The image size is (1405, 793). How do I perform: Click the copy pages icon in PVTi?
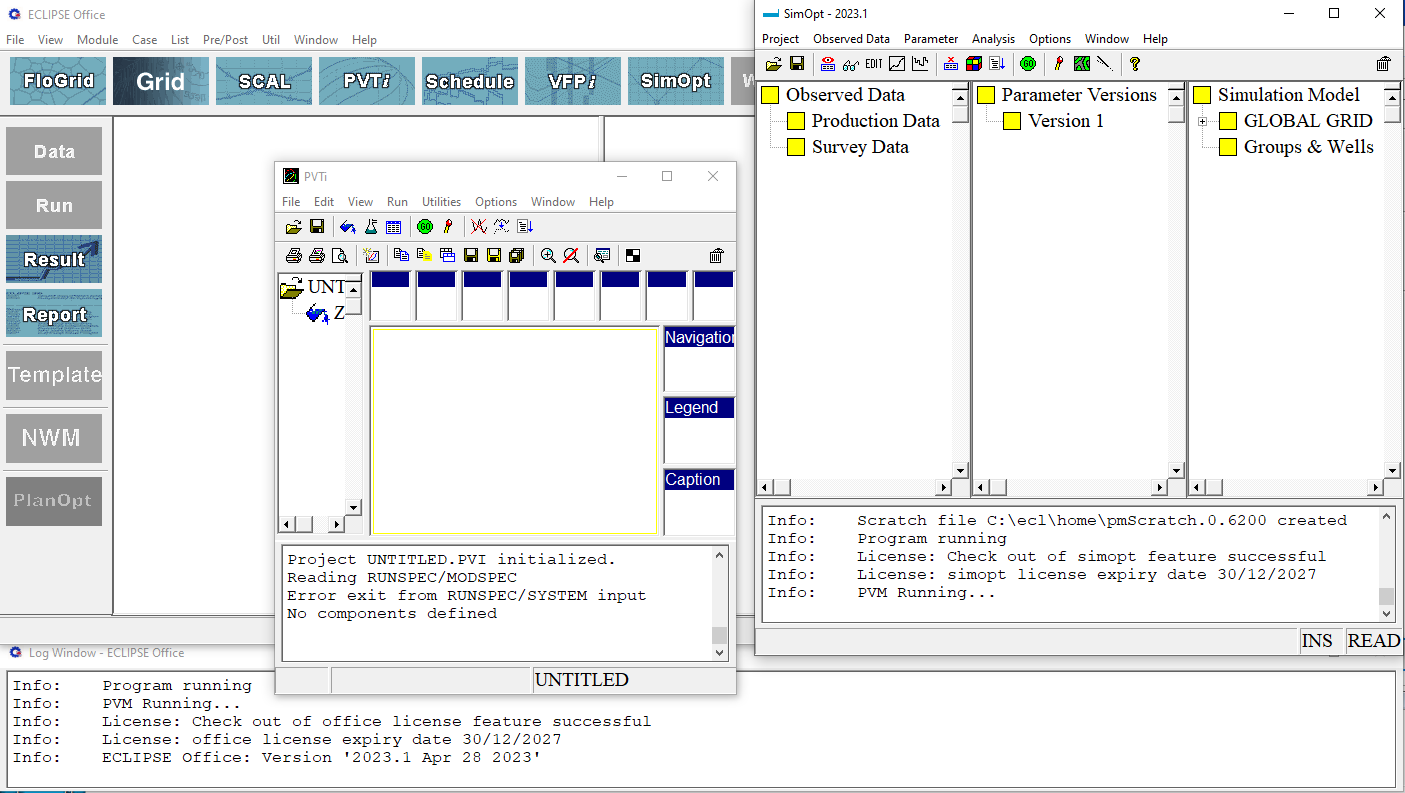coord(401,256)
